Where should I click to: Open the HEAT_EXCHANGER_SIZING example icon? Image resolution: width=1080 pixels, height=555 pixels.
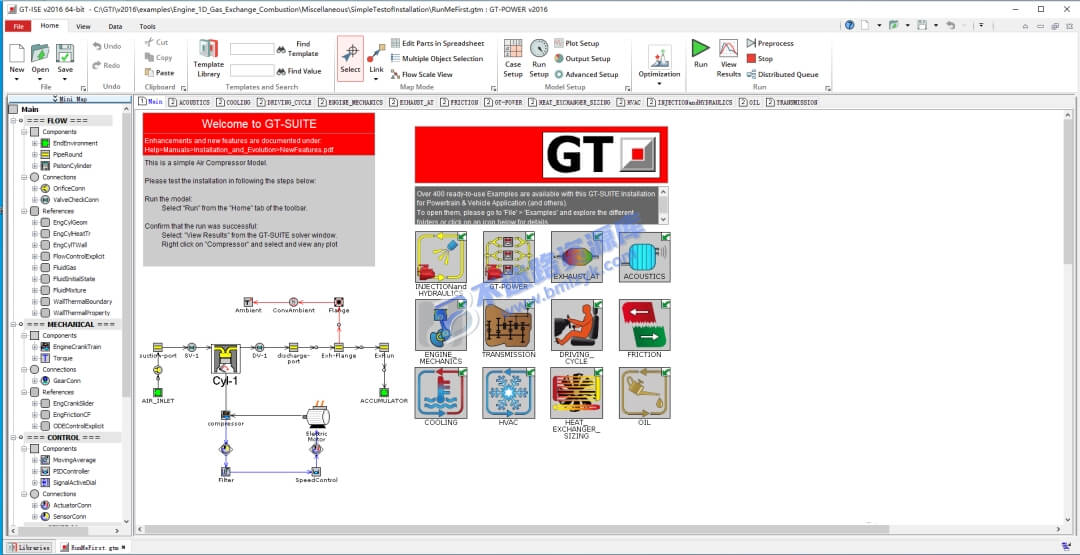pyautogui.click(x=577, y=392)
